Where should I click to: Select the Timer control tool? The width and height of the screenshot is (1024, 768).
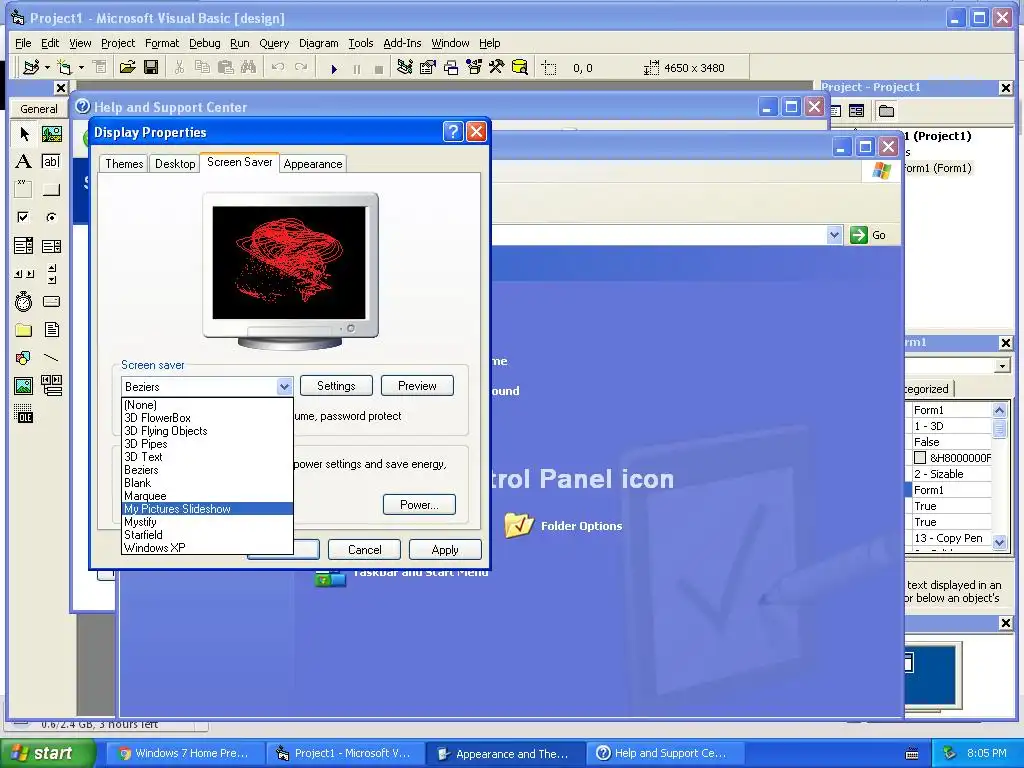tap(24, 302)
